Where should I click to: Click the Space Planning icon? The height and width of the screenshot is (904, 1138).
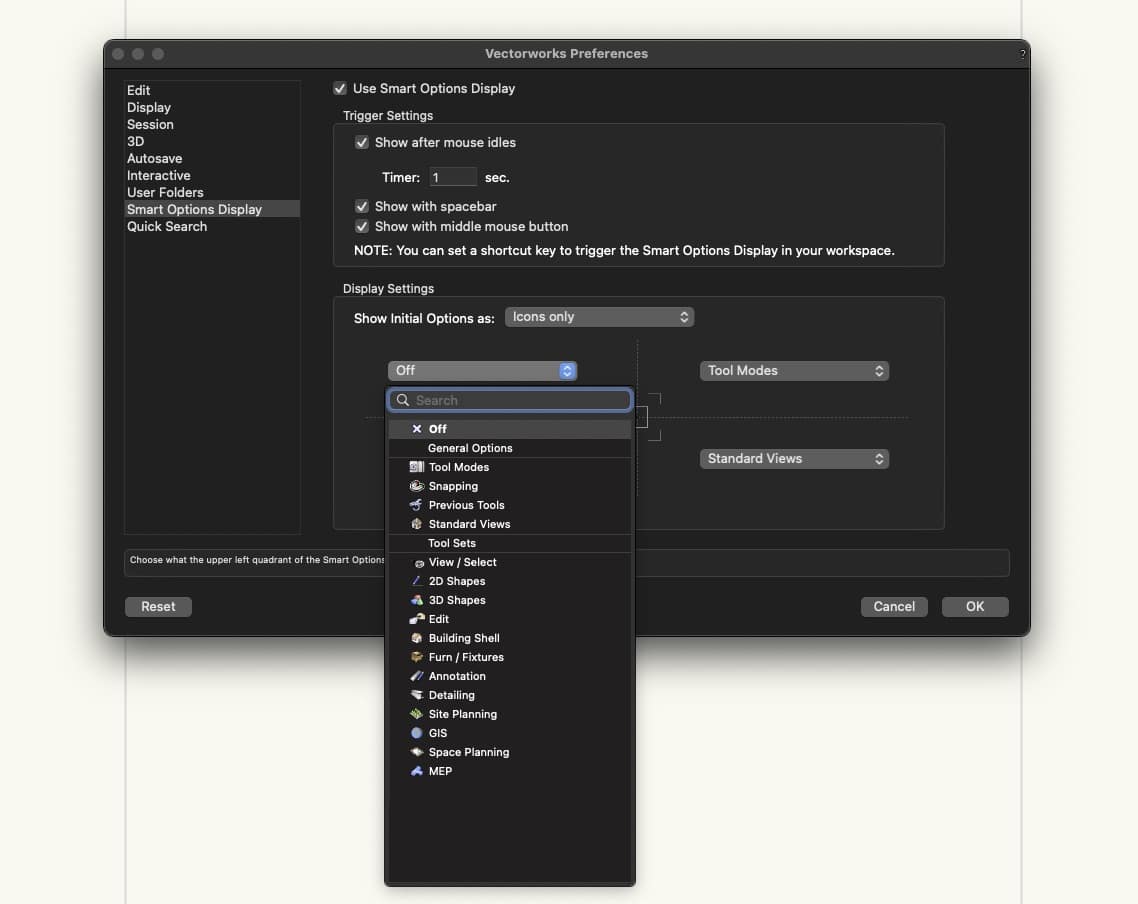417,752
